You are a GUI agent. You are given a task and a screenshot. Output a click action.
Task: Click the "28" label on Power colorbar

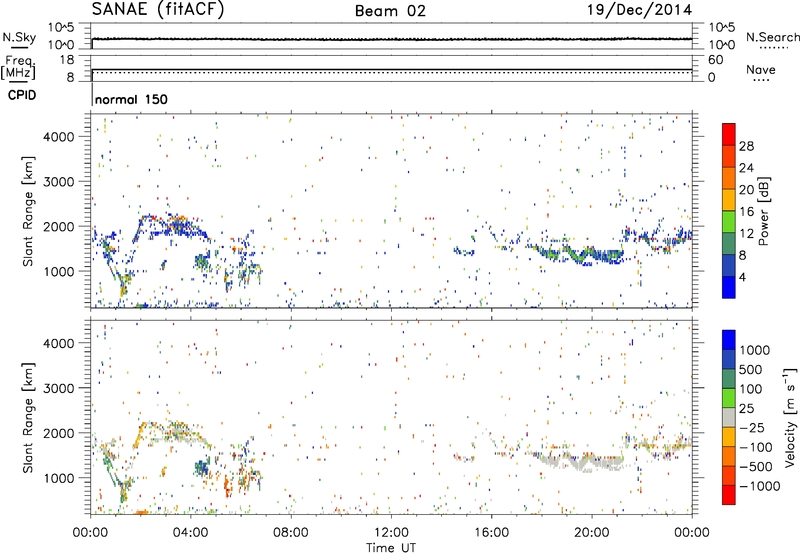[x=746, y=146]
